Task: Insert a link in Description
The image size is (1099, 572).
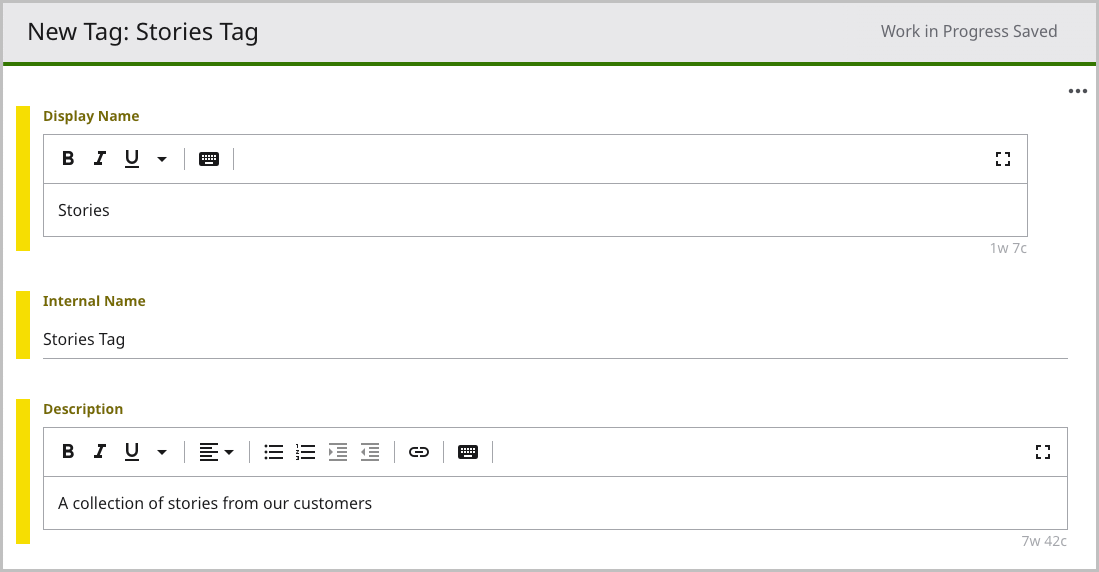Action: click(419, 452)
